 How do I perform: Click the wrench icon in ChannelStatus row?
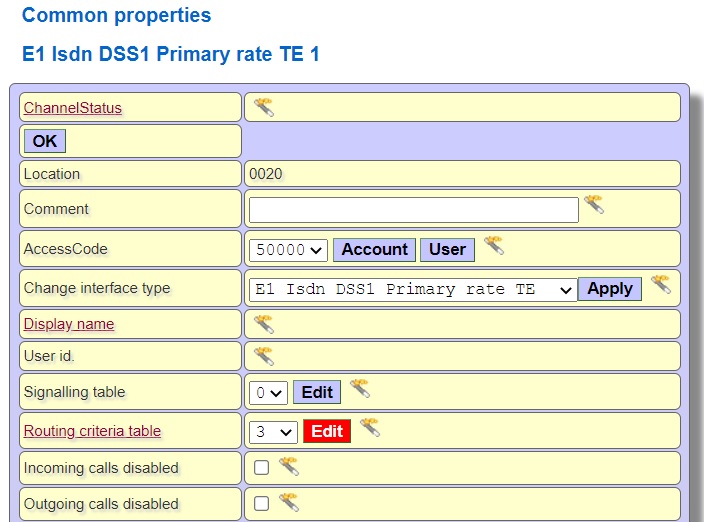tap(263, 107)
